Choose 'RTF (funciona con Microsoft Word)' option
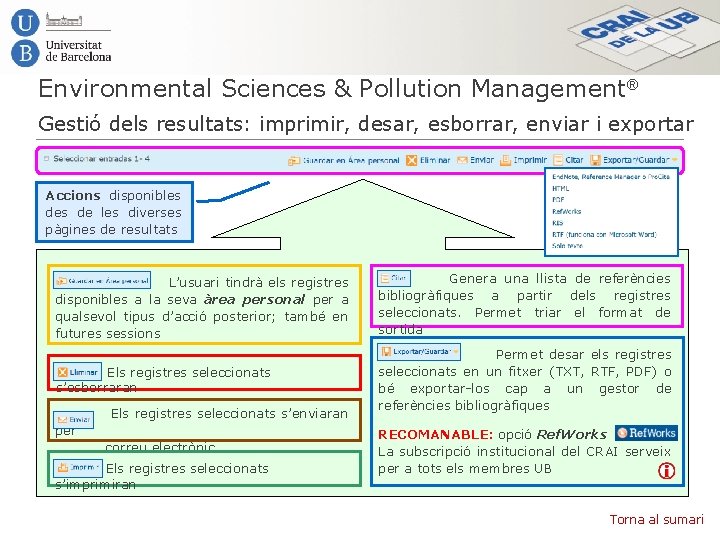Image resolution: width=720 pixels, height=540 pixels. [604, 234]
